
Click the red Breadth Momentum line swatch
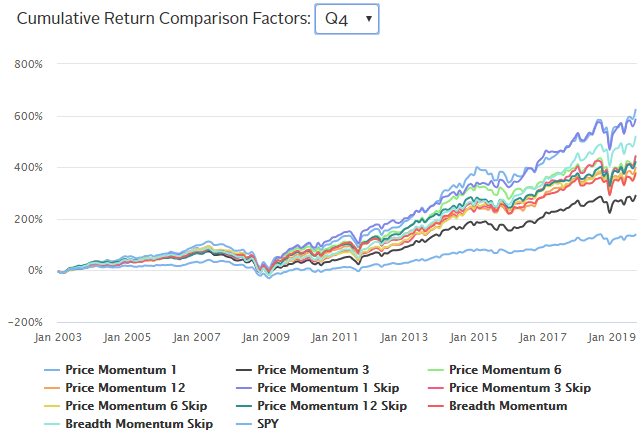[x=434, y=406]
